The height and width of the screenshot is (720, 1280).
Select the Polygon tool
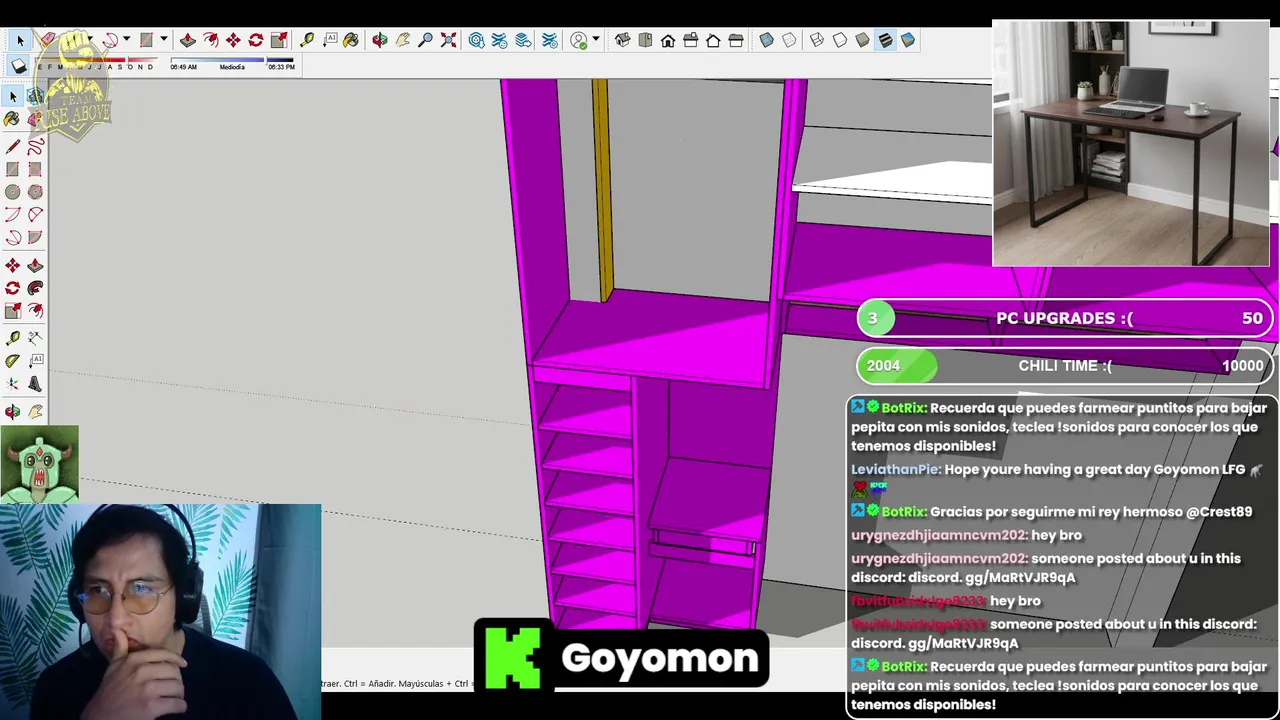pyautogui.click(x=35, y=192)
